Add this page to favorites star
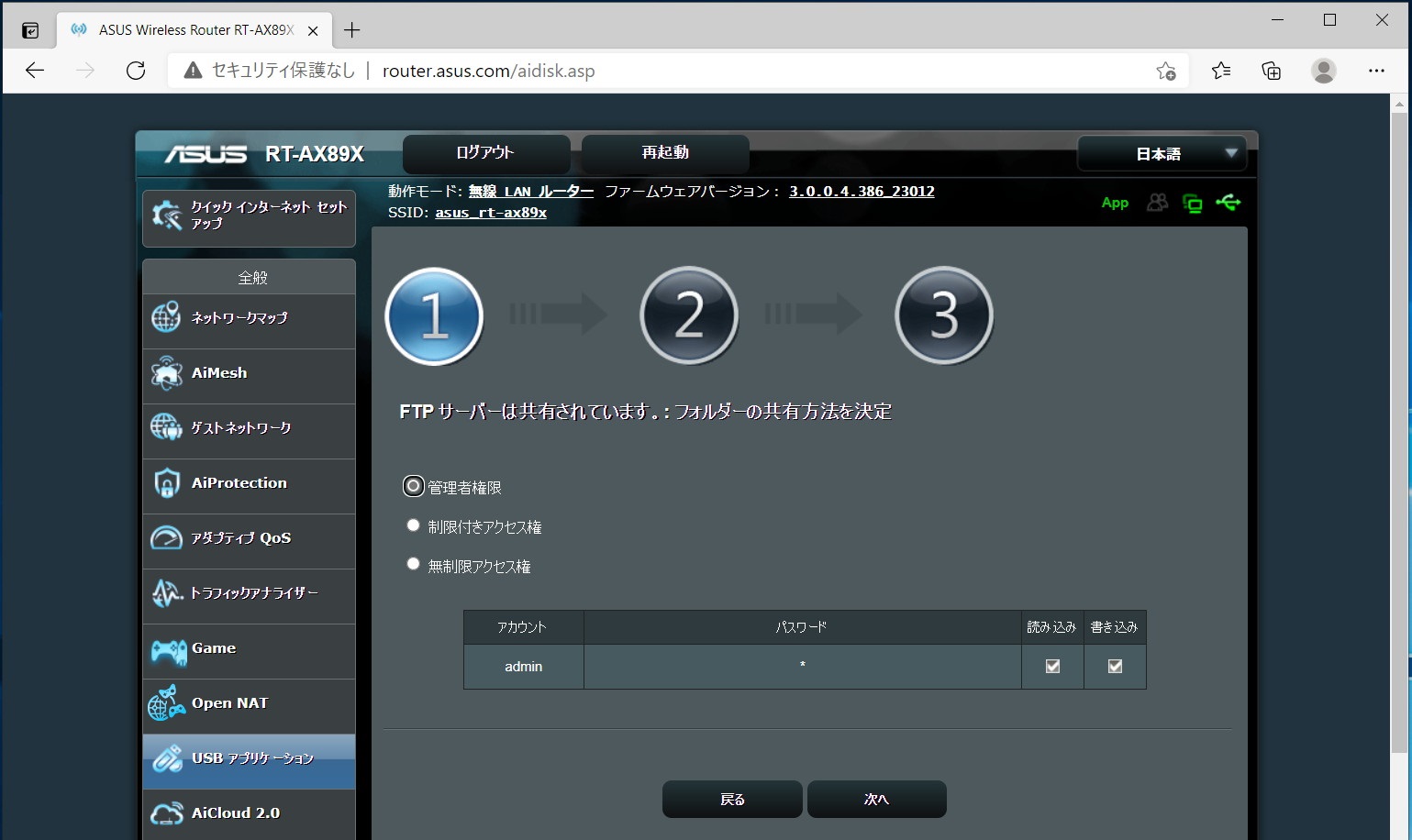The image size is (1412, 840). [1166, 71]
